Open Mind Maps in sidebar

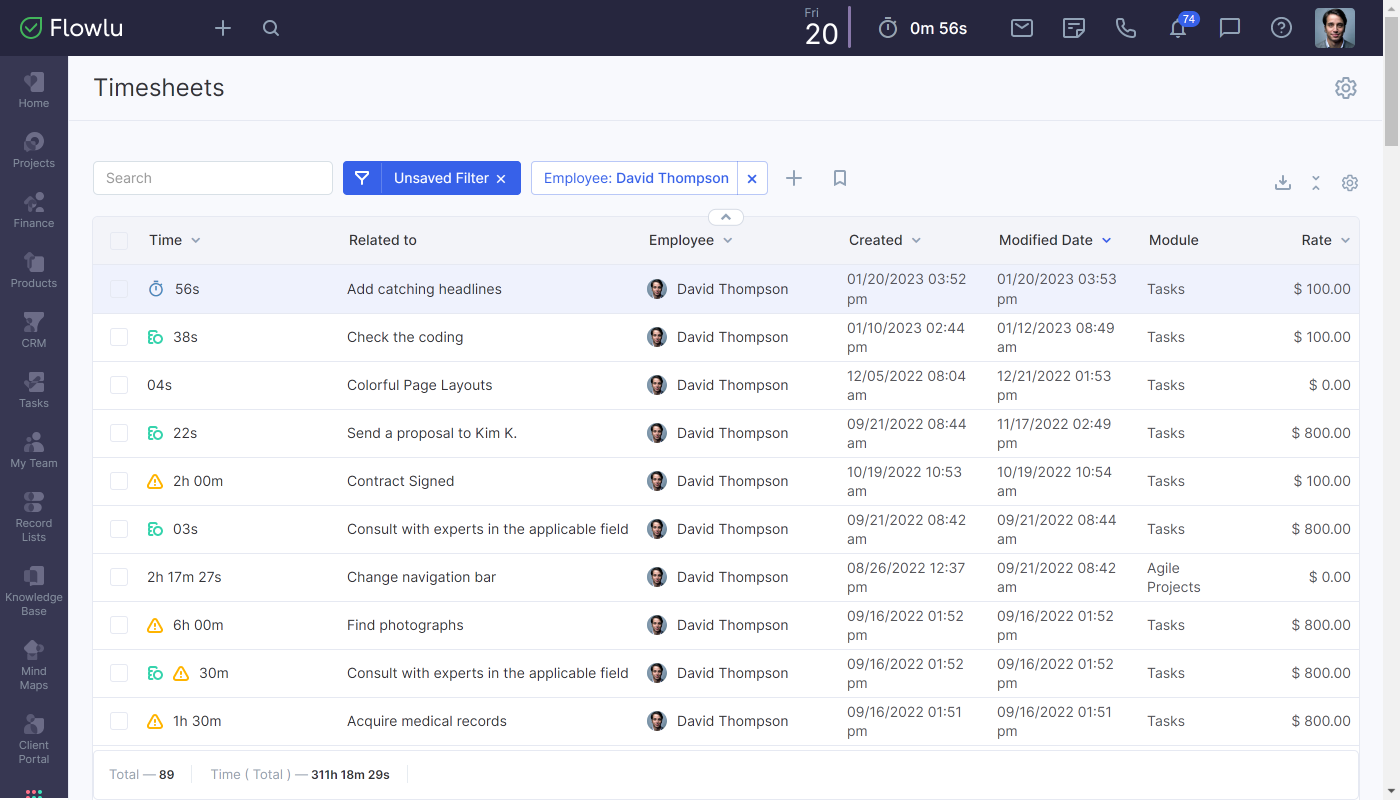pyautogui.click(x=34, y=665)
